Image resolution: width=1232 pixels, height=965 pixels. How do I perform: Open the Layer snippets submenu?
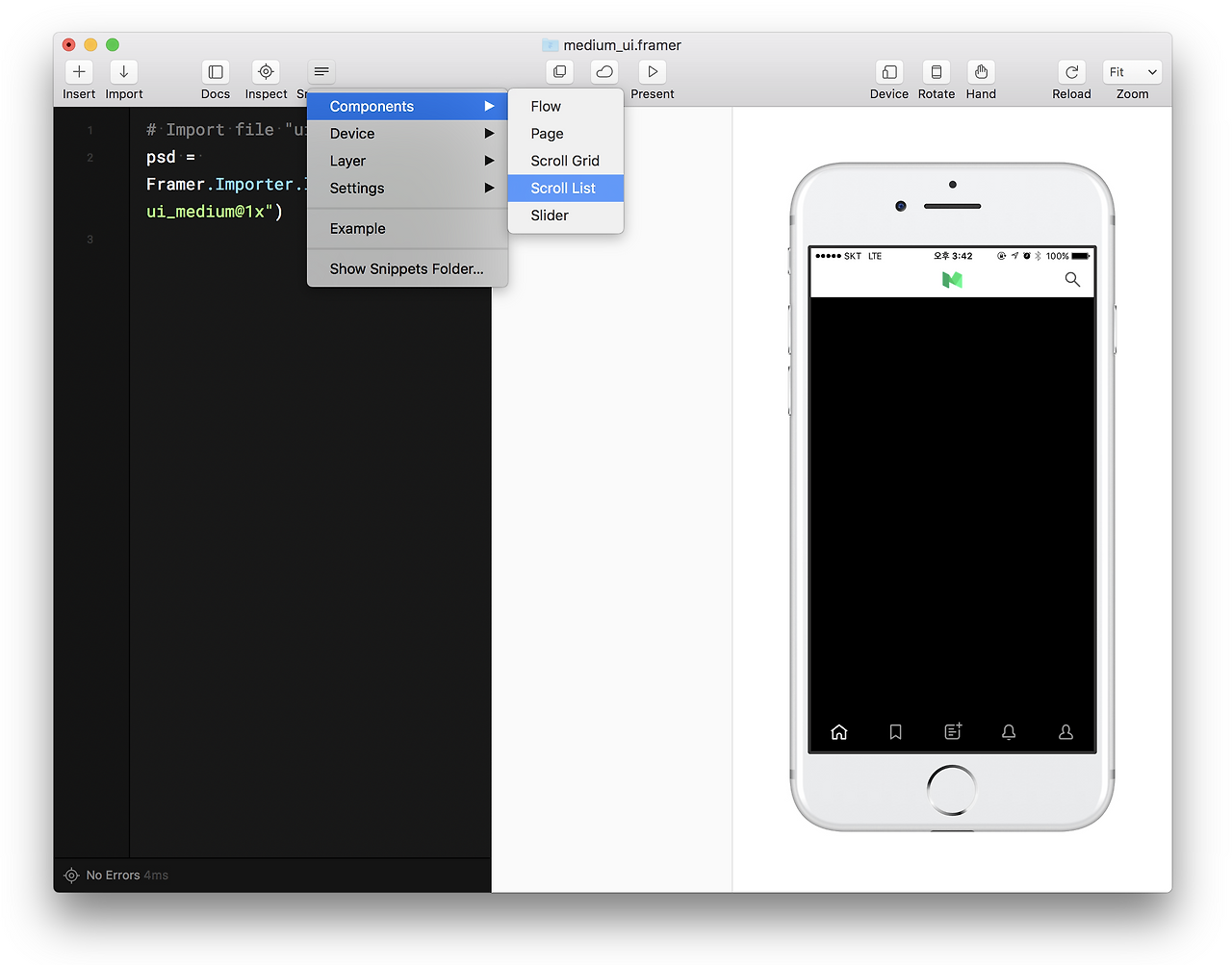pyautogui.click(x=407, y=161)
